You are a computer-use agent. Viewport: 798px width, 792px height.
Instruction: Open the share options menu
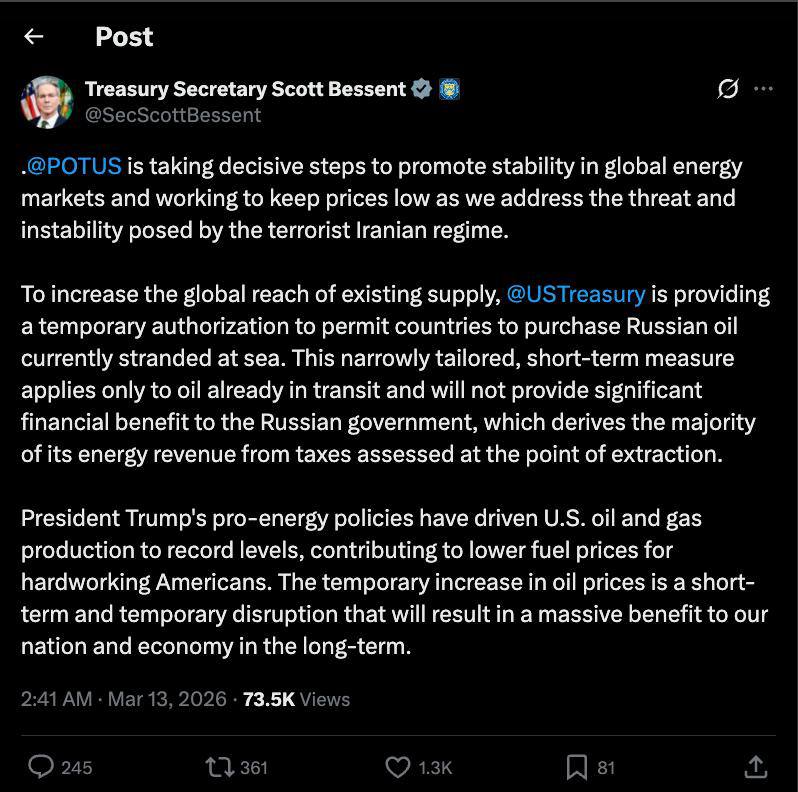[756, 767]
